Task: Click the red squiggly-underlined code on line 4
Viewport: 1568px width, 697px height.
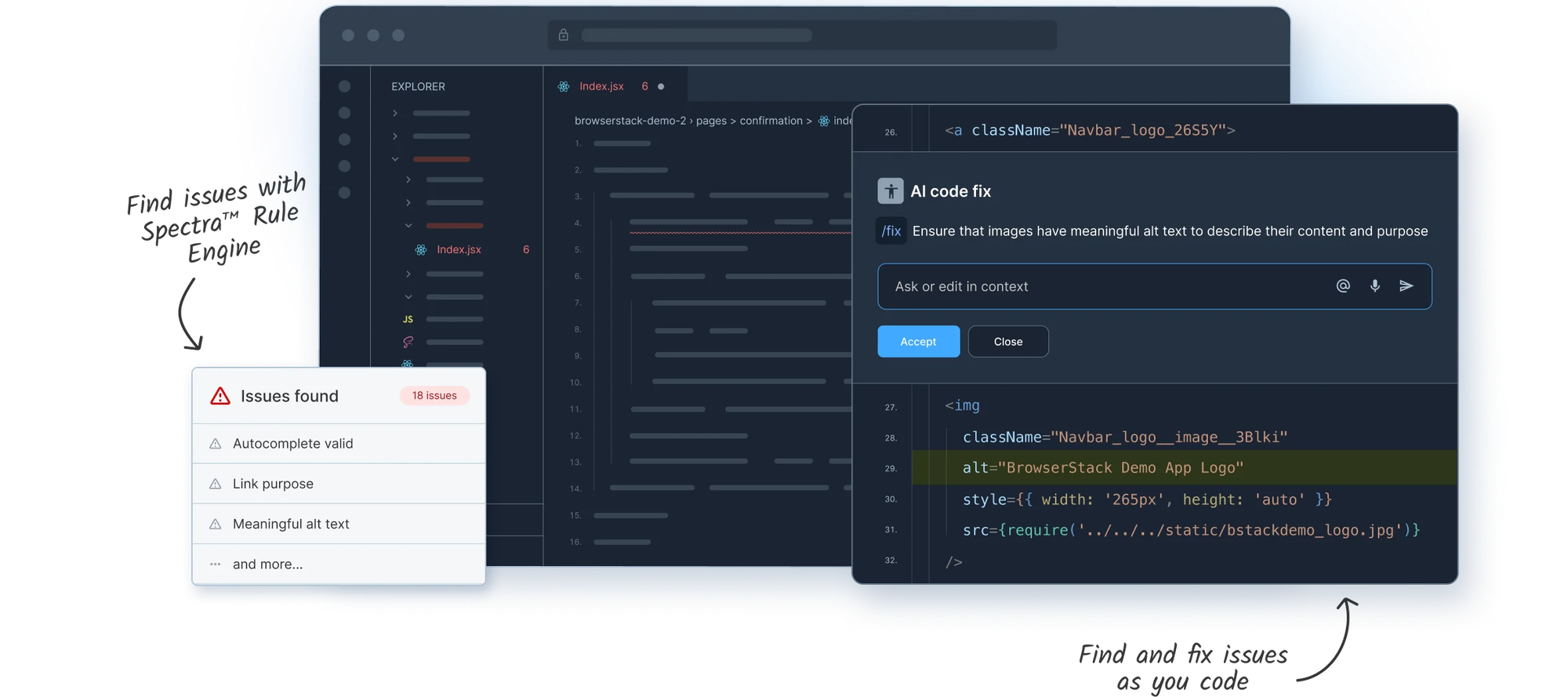Action: (740, 226)
